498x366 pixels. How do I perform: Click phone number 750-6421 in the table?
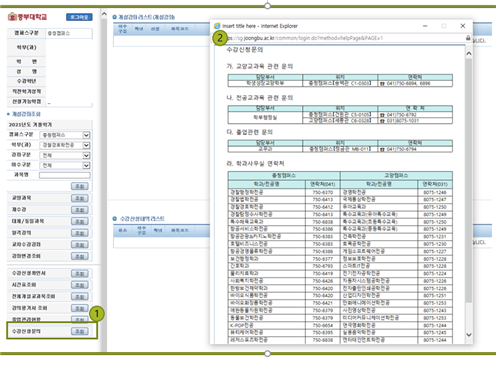tap(323, 303)
